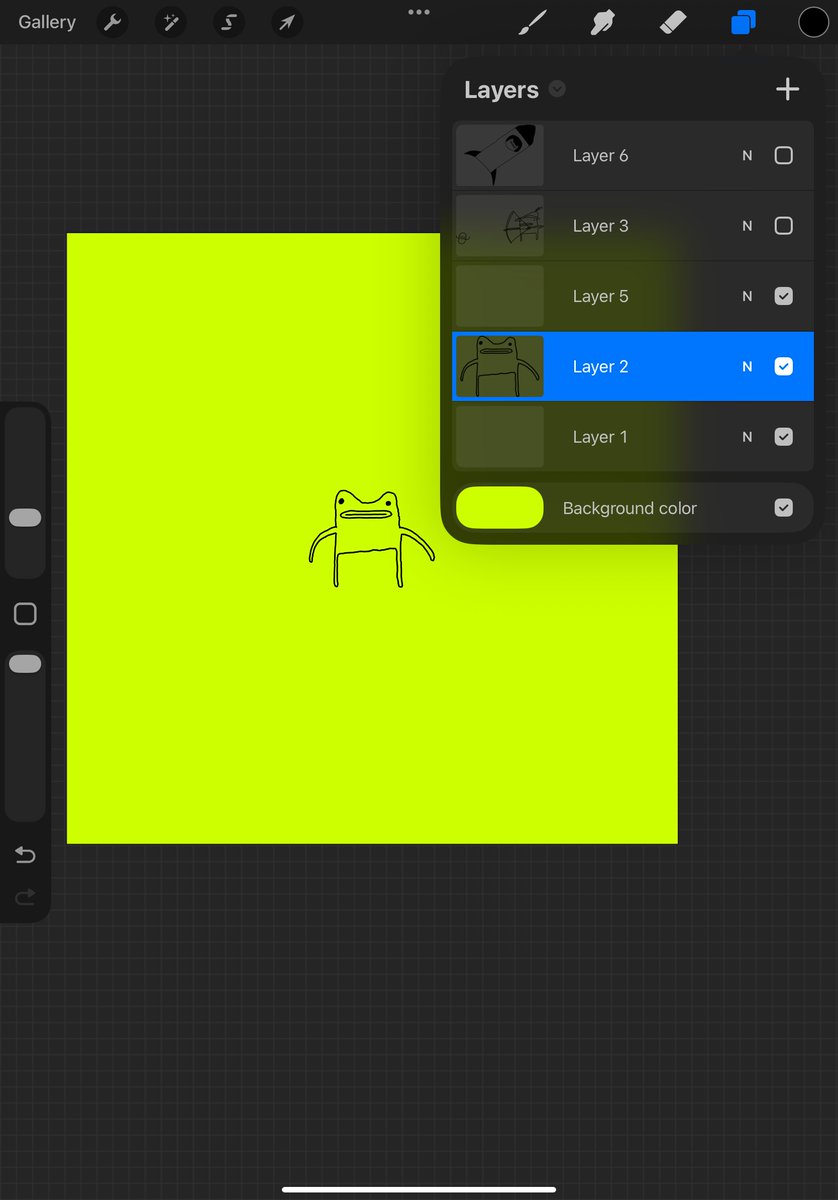Select the Smudge tool
The image size is (838, 1200).
[603, 22]
